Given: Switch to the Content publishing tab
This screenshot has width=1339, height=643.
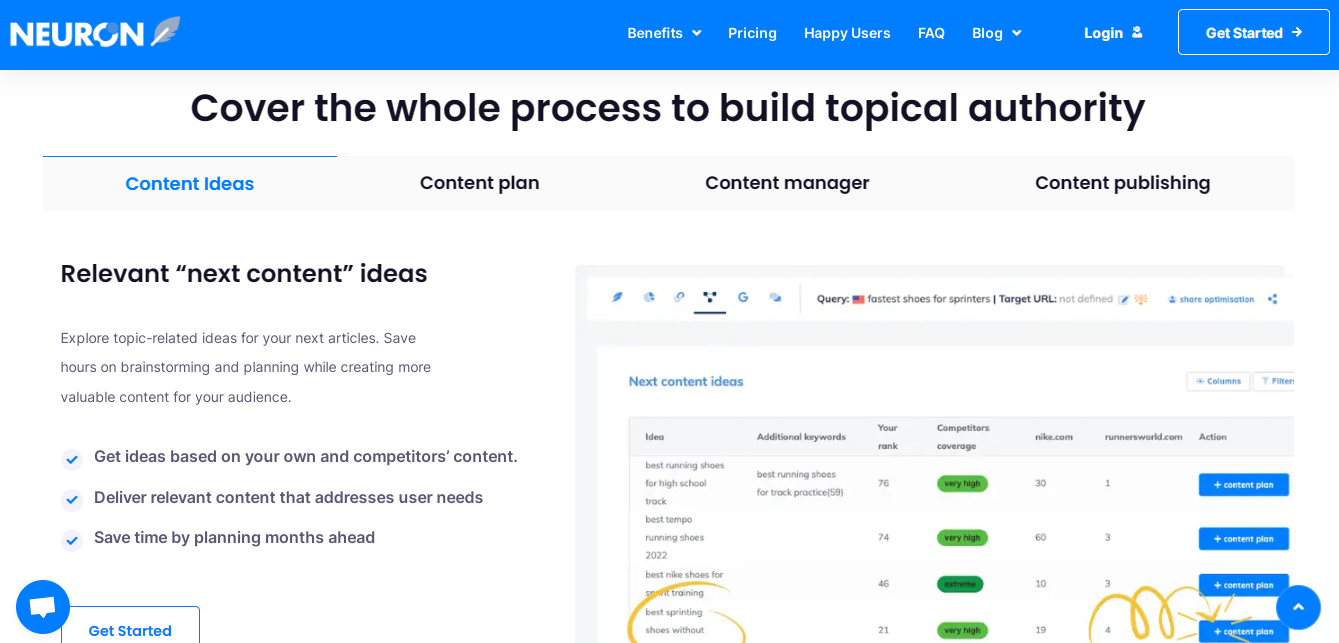Looking at the screenshot, I should 1123,183.
